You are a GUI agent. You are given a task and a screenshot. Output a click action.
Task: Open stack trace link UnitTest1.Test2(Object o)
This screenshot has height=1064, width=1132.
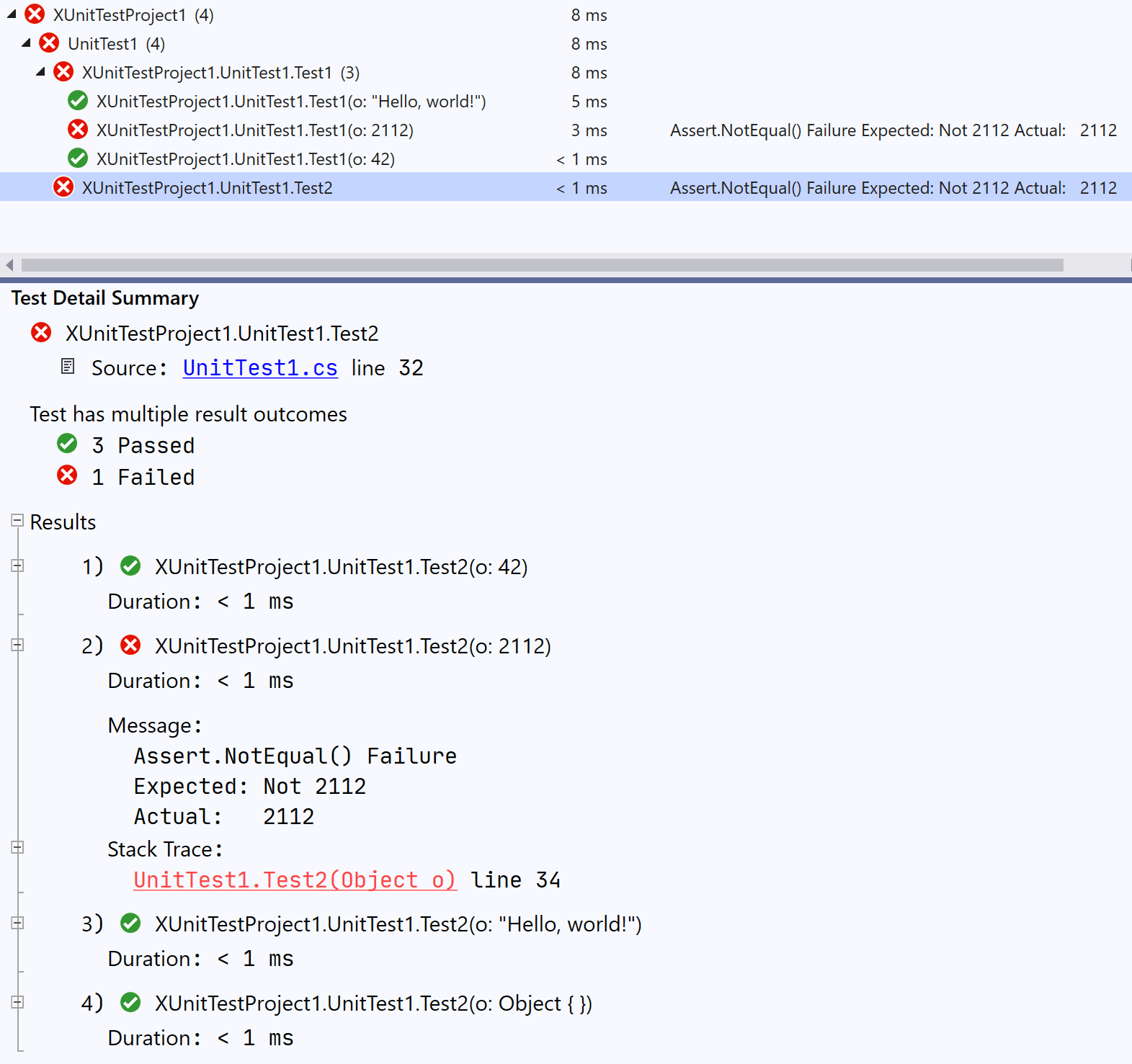(295, 880)
